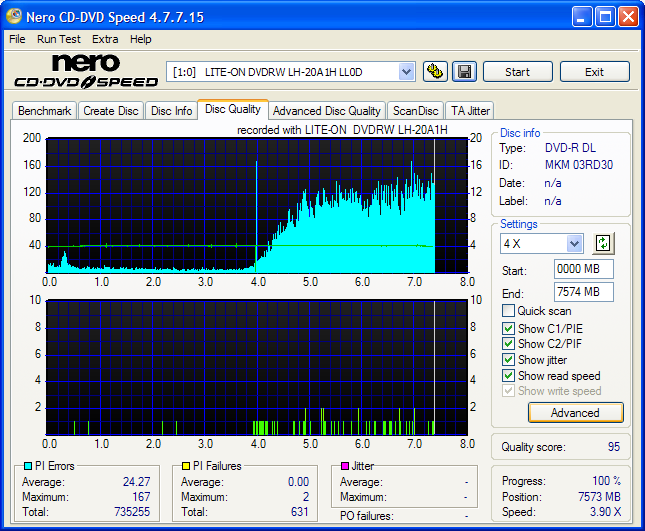Open the 4 X speed dropdown
645x531 pixels.
click(x=574, y=244)
